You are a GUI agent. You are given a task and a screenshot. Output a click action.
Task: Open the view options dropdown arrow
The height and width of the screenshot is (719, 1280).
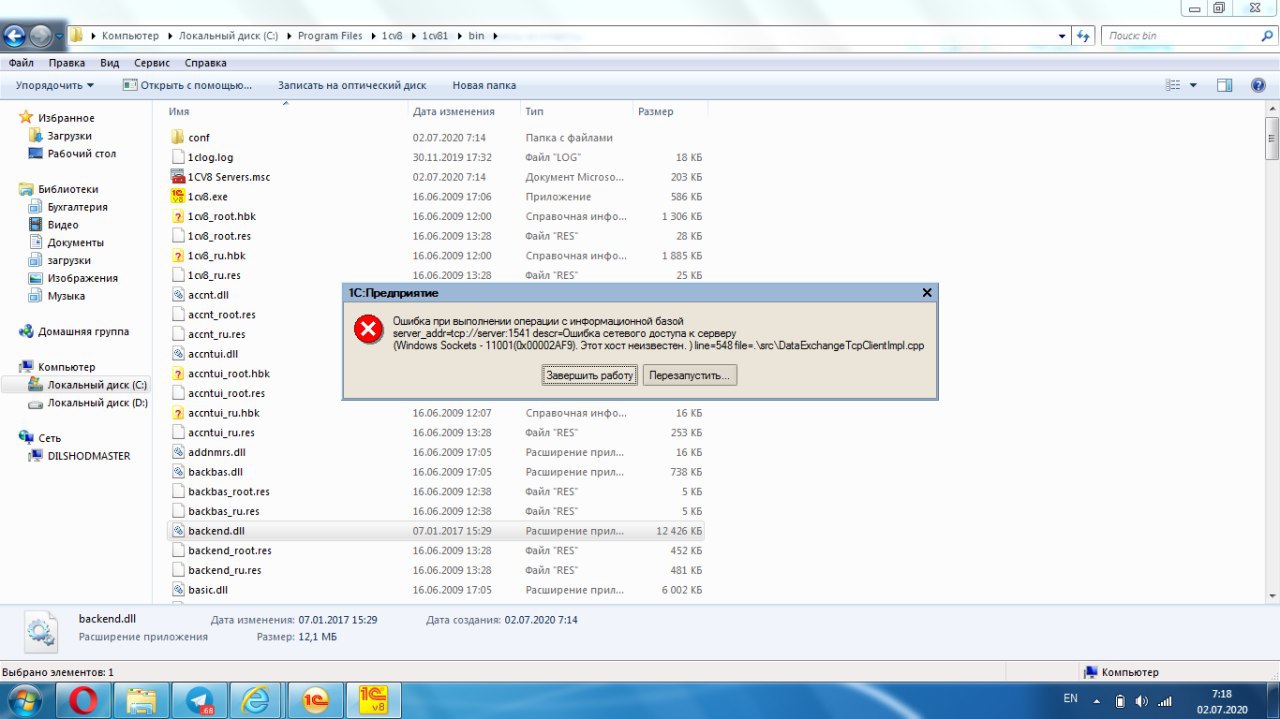pyautogui.click(x=1193, y=86)
